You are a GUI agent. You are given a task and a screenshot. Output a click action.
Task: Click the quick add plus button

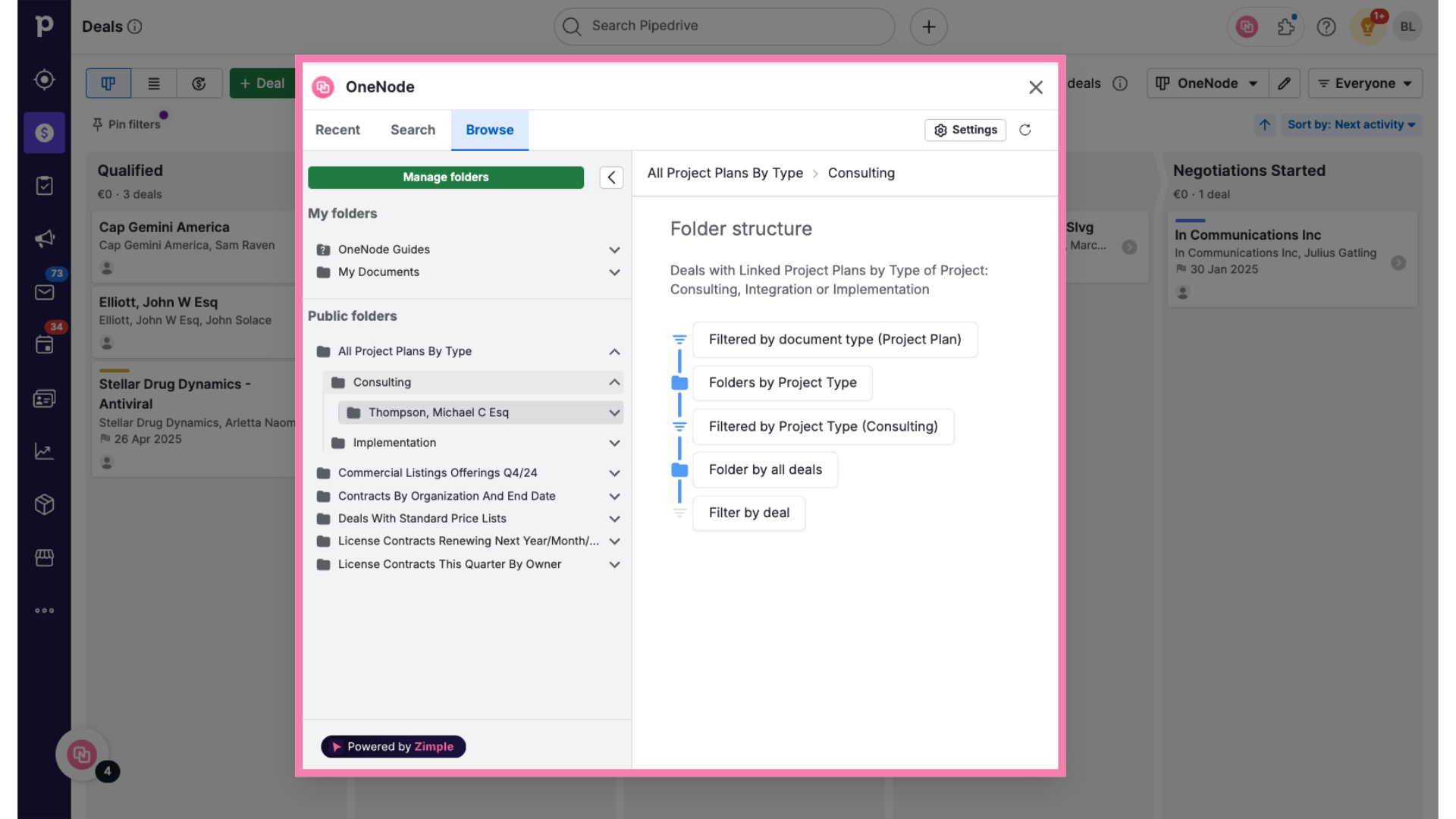[x=928, y=27]
